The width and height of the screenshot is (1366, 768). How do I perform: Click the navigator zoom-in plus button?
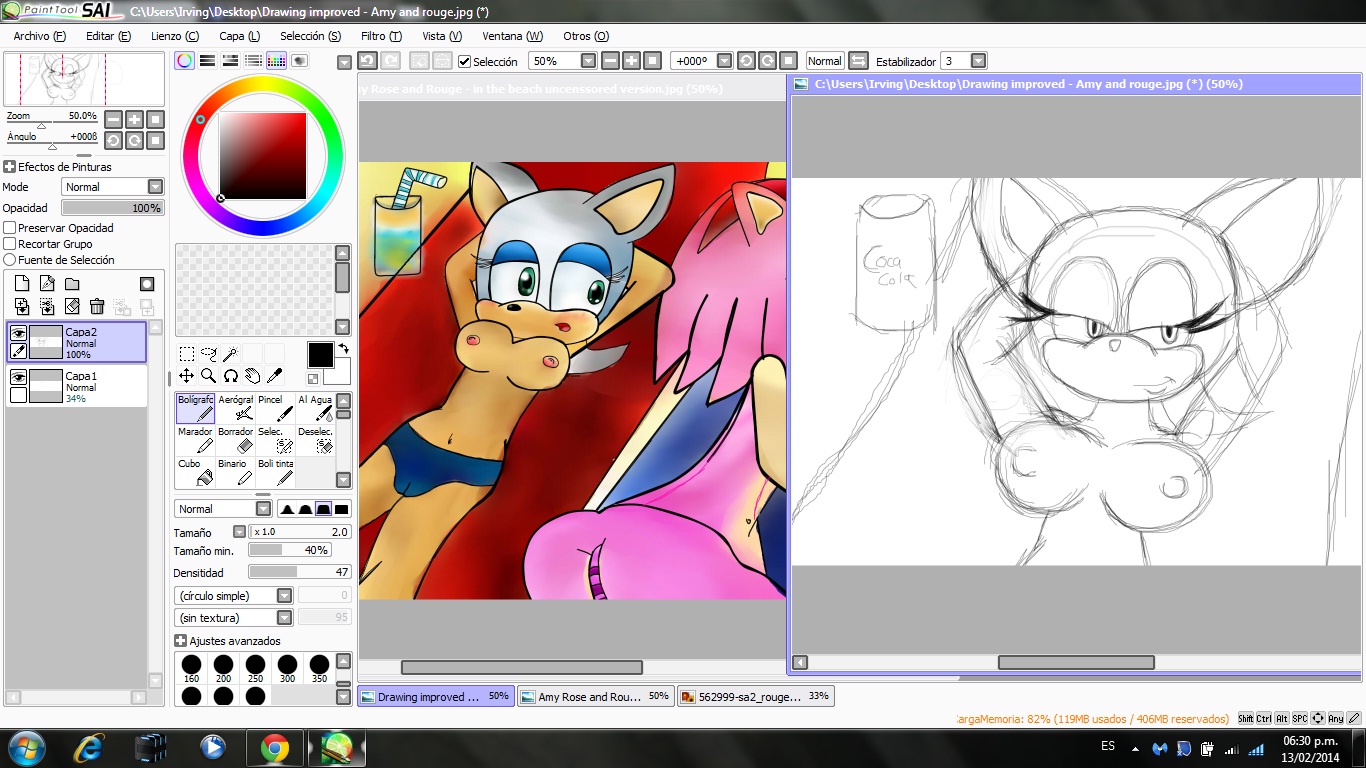pyautogui.click(x=134, y=119)
